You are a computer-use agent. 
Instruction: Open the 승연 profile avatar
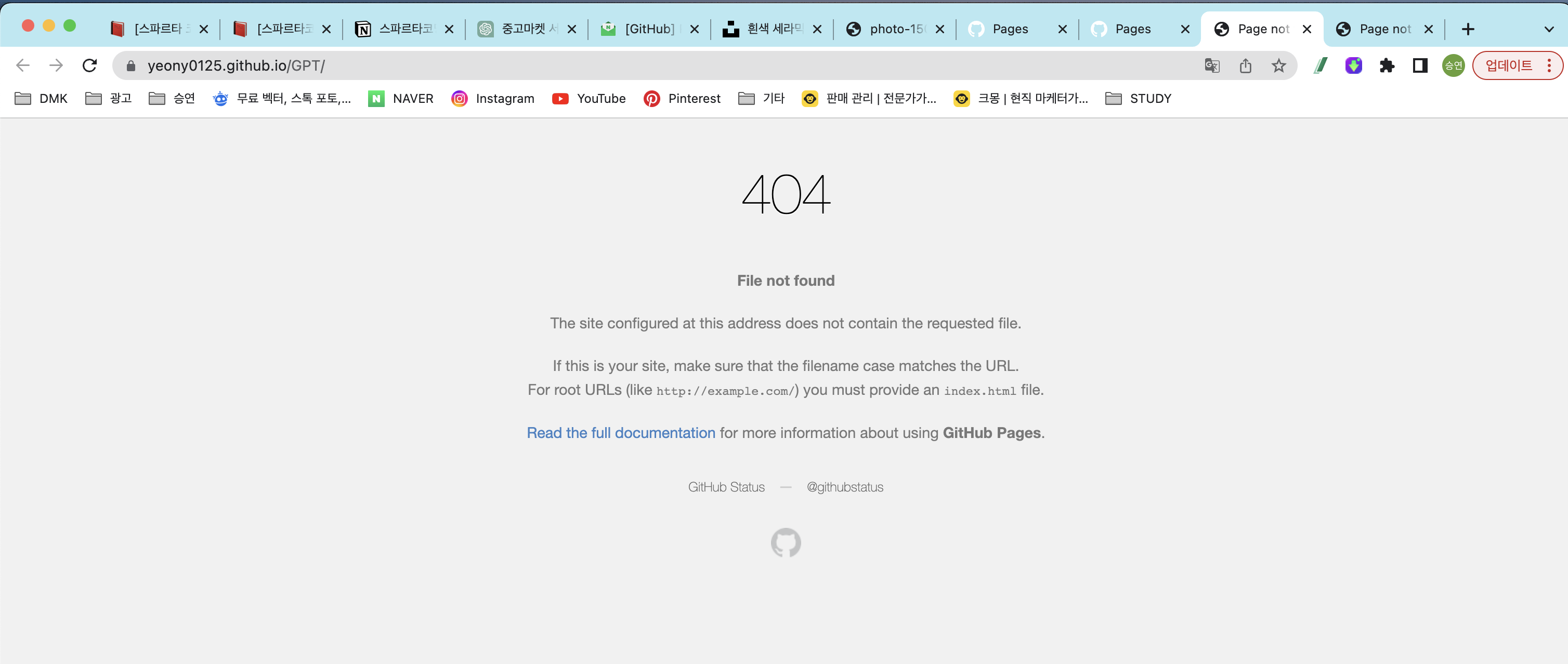point(1454,65)
